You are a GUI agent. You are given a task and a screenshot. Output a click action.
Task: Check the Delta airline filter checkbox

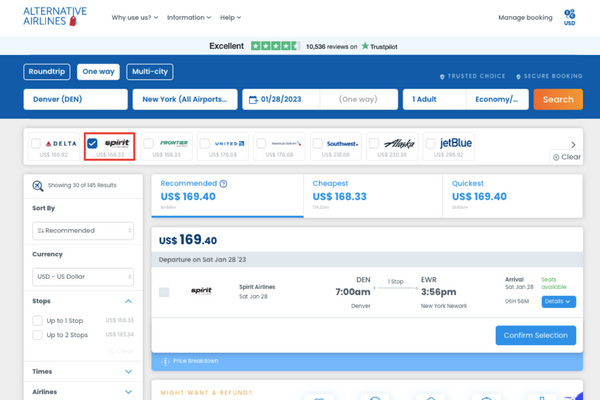[x=36, y=144]
